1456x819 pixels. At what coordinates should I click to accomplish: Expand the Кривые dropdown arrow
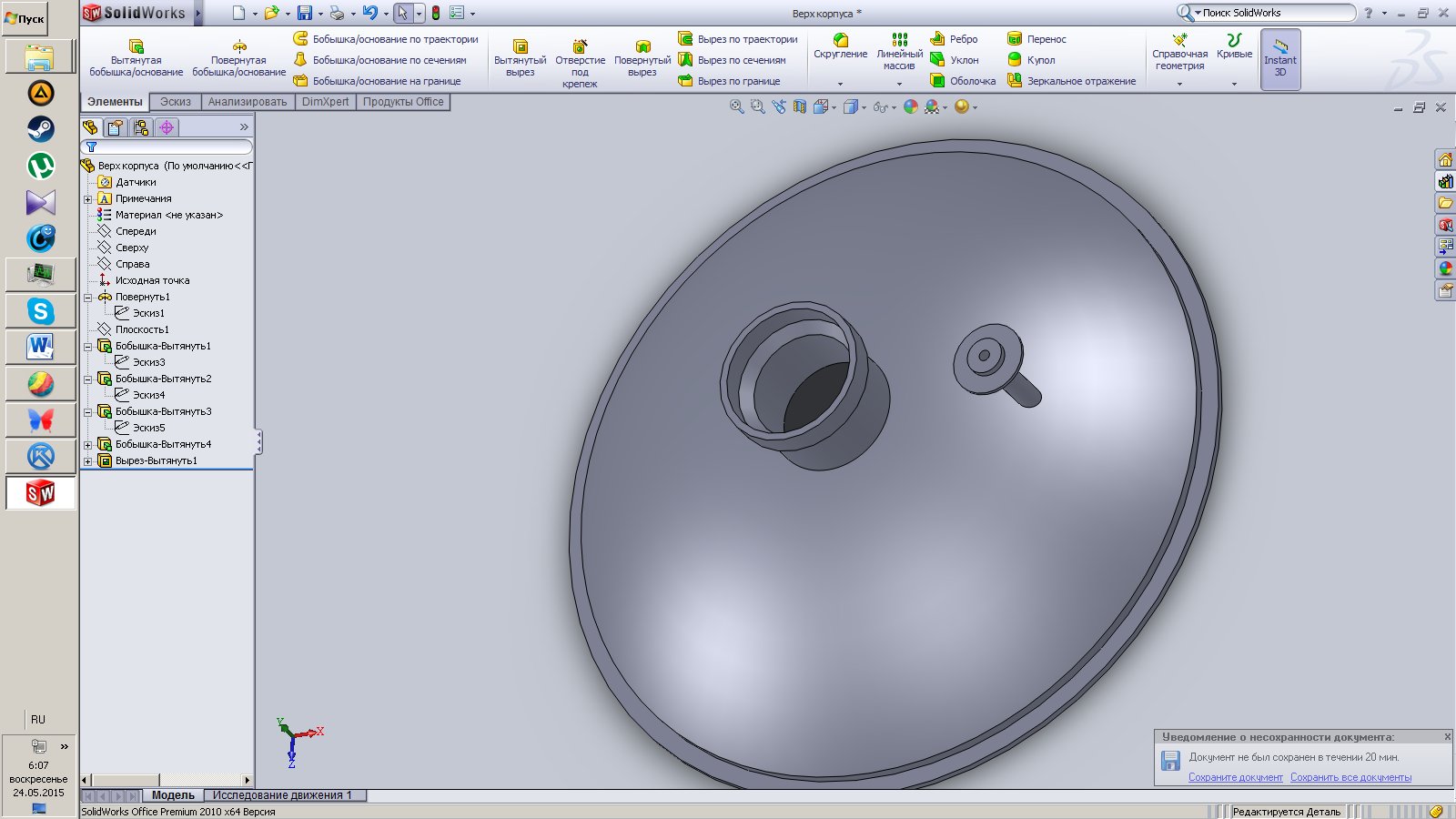tap(1234, 84)
